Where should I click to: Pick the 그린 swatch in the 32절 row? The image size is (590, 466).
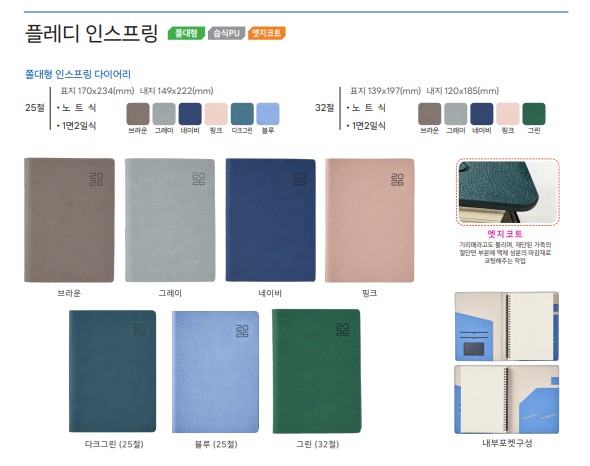[x=534, y=114]
